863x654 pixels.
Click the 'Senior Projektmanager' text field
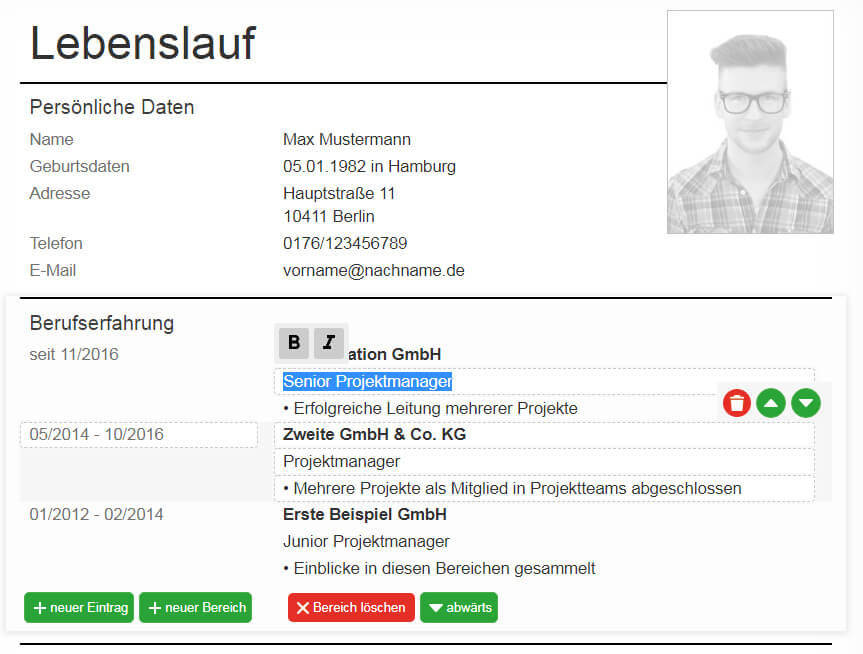(x=368, y=381)
